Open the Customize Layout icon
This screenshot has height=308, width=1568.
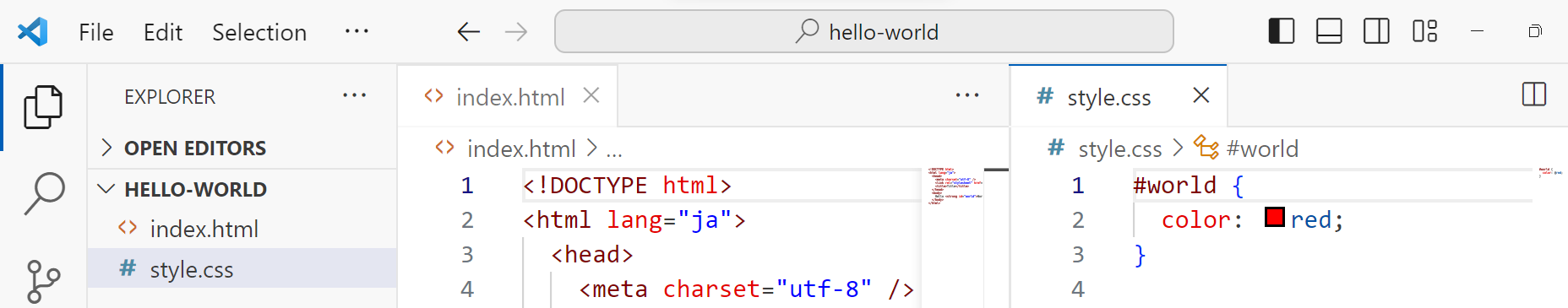1425,32
